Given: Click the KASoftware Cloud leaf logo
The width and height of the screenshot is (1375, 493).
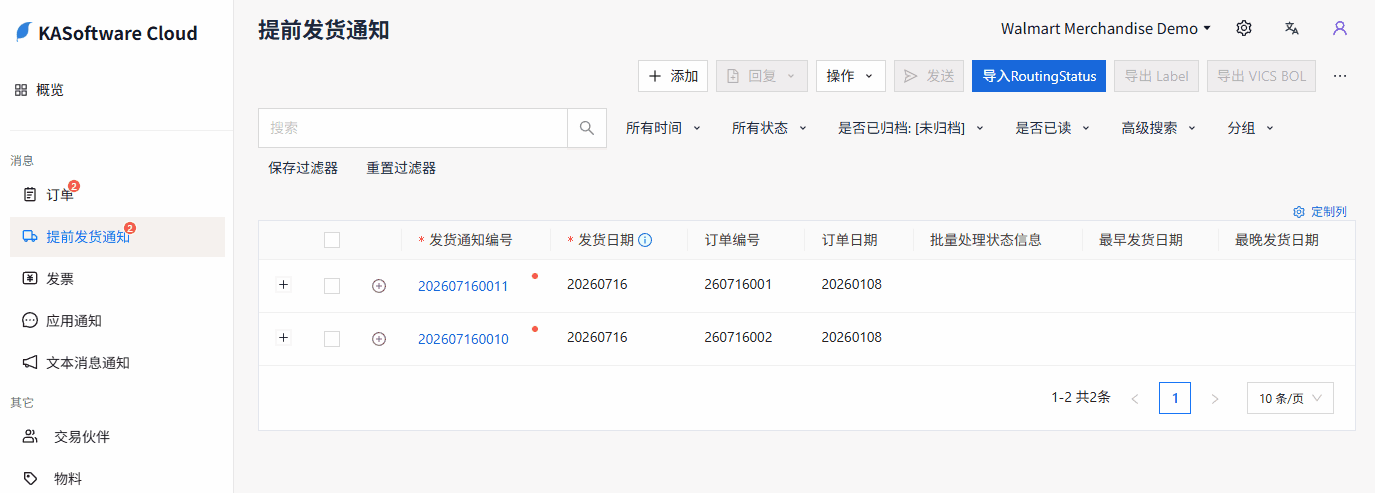Looking at the screenshot, I should [23, 33].
